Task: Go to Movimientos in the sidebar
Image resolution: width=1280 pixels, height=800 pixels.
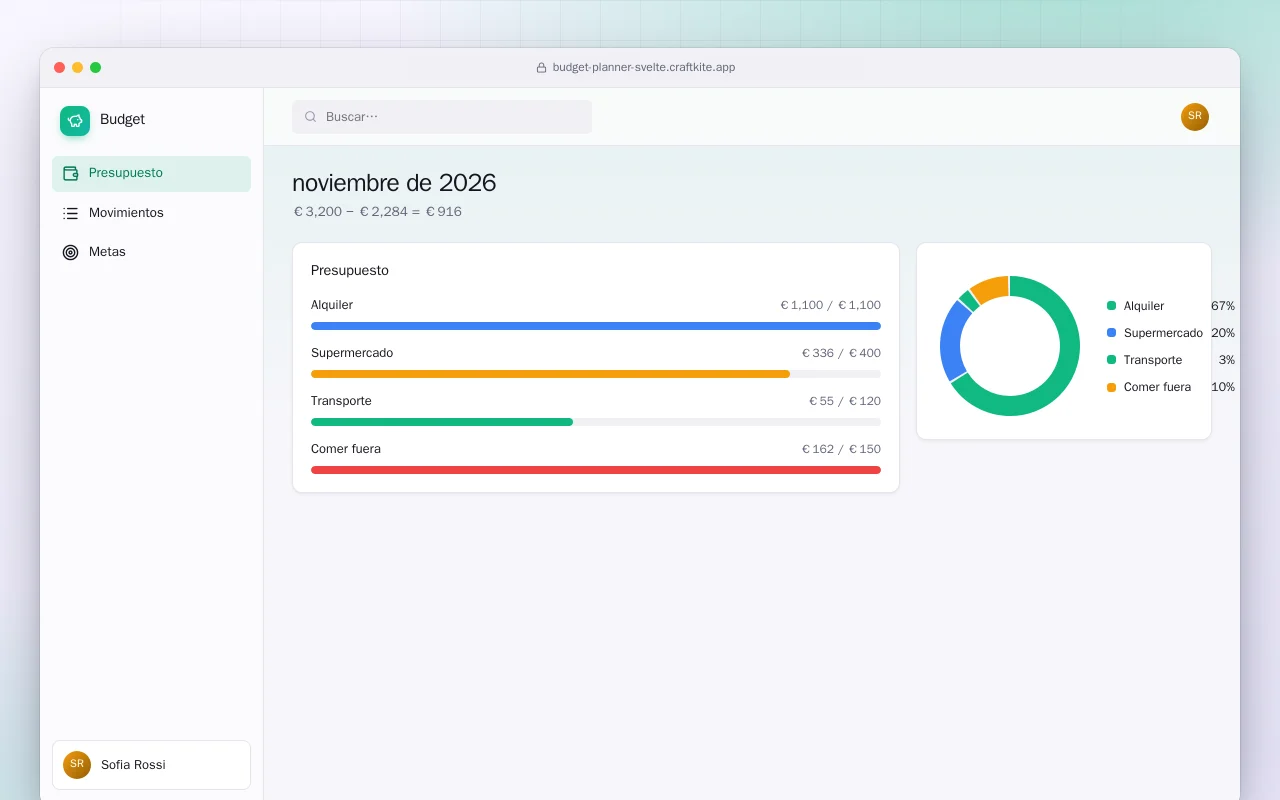Action: pyautogui.click(x=151, y=213)
